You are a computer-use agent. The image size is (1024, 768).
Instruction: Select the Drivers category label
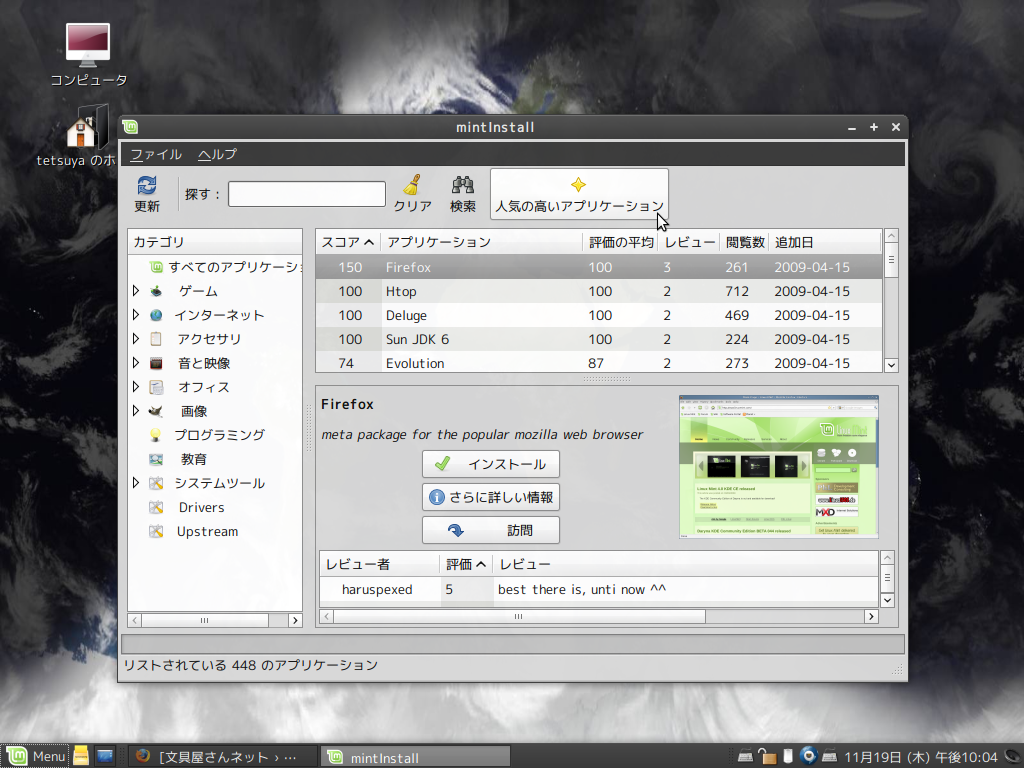(201, 507)
